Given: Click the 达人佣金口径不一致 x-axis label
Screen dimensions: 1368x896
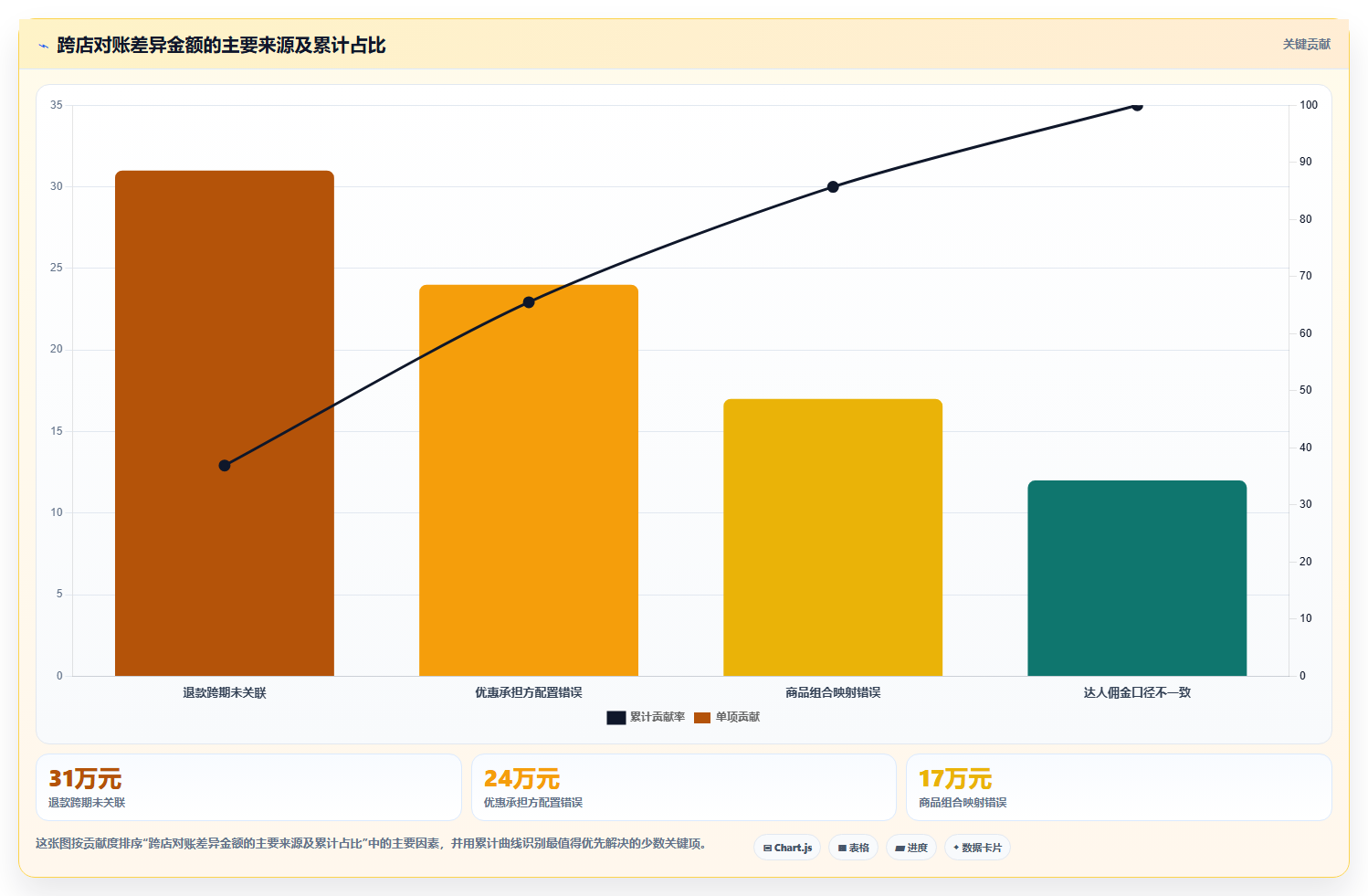Looking at the screenshot, I should (1137, 692).
